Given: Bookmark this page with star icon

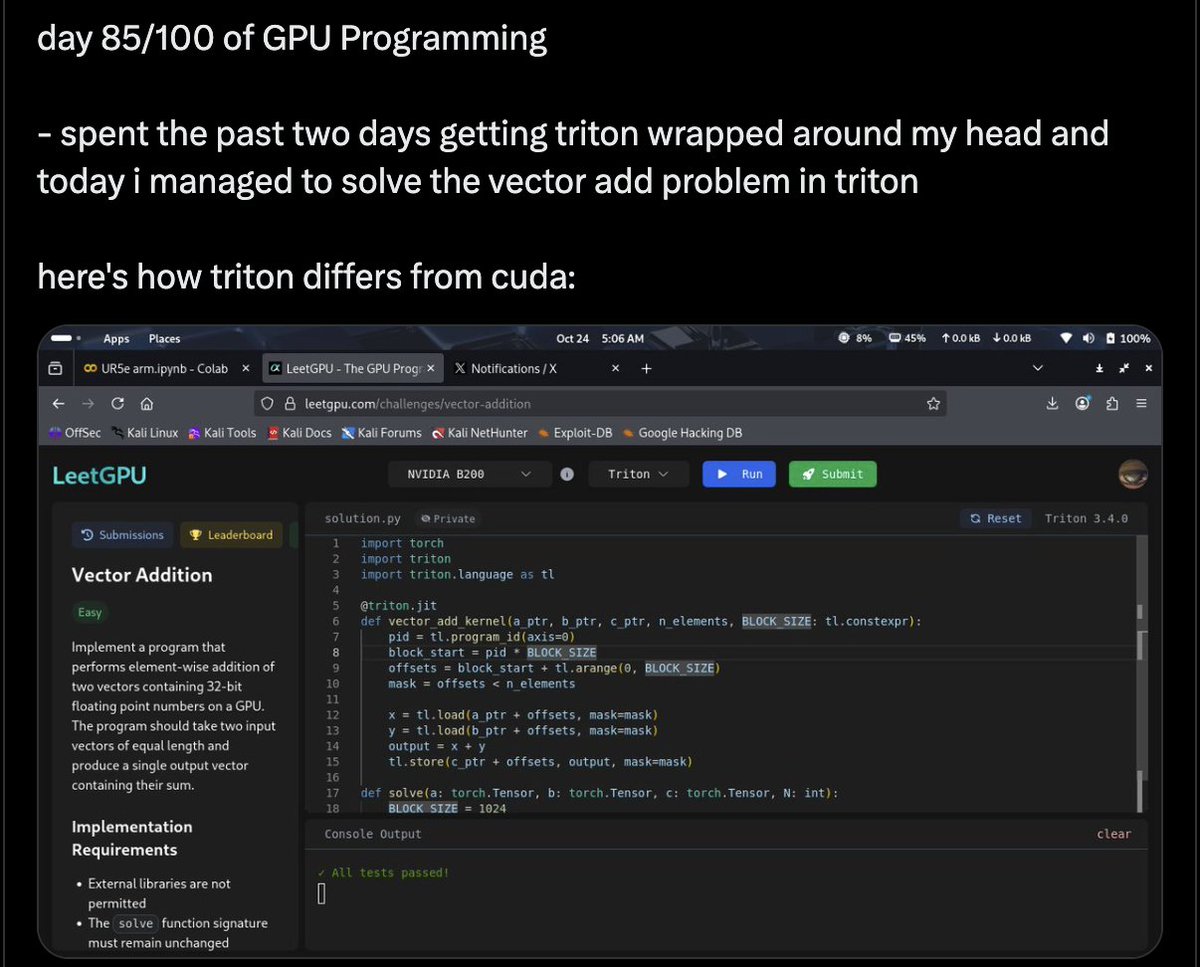Looking at the screenshot, I should pyautogui.click(x=933, y=404).
